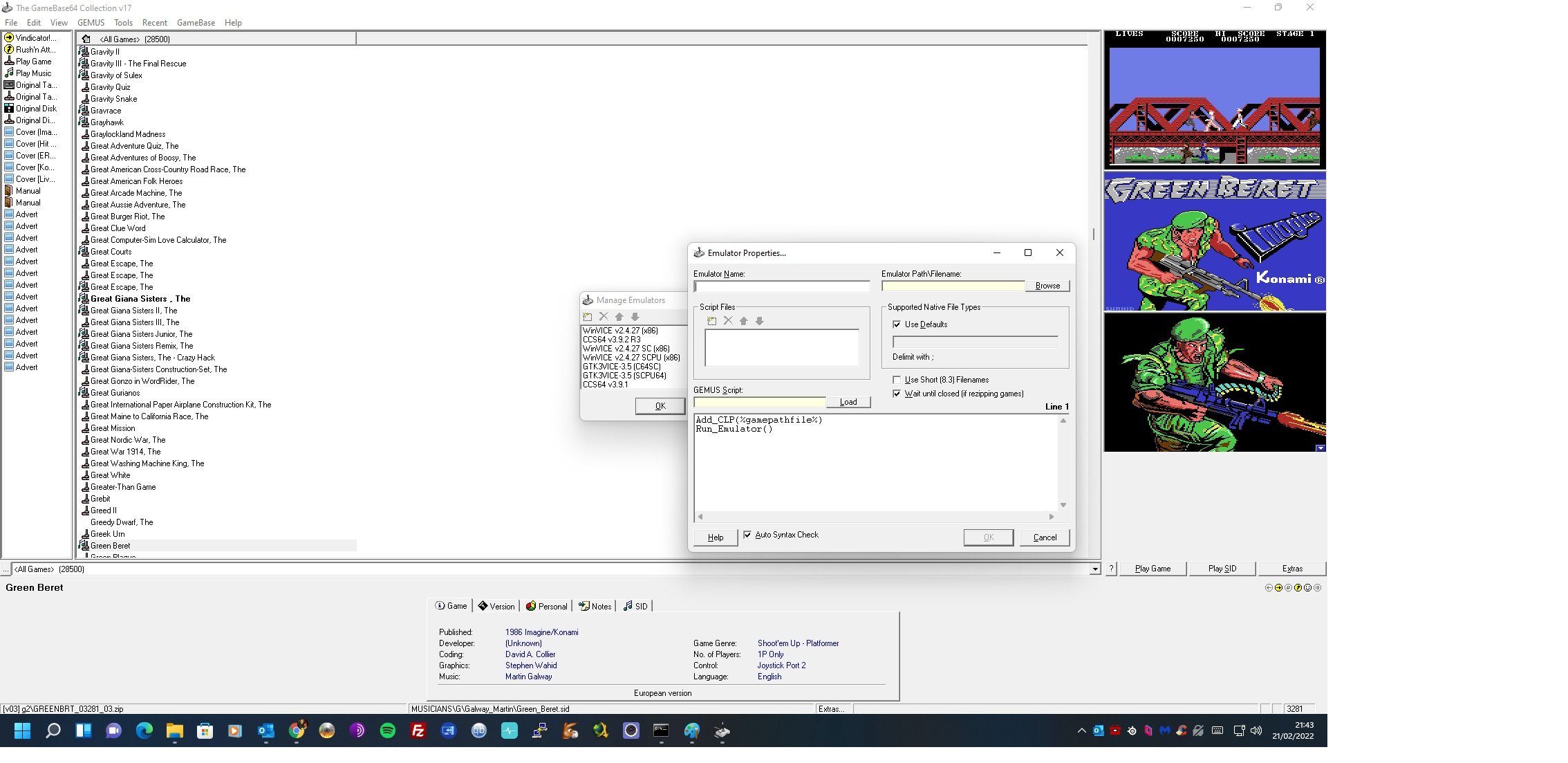This screenshot has width=1568, height=763.
Task: Click the yellow right-arrow navigation icon
Action: coord(1278,588)
